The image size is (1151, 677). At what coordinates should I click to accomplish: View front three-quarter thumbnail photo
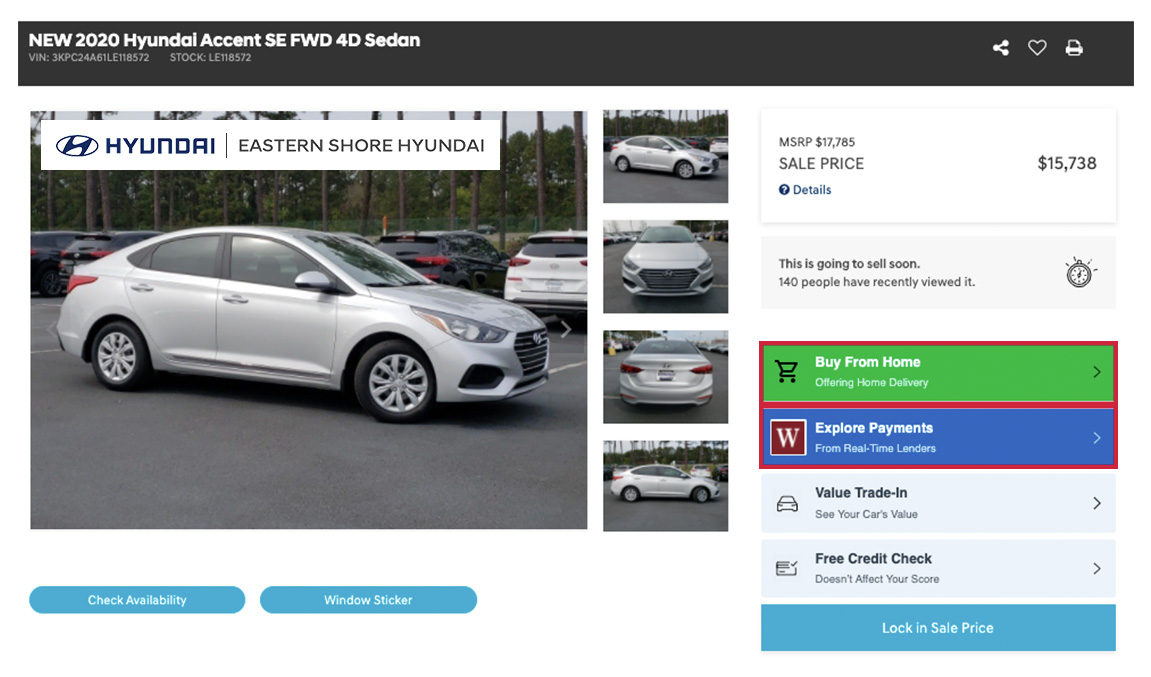pyautogui.click(x=666, y=156)
